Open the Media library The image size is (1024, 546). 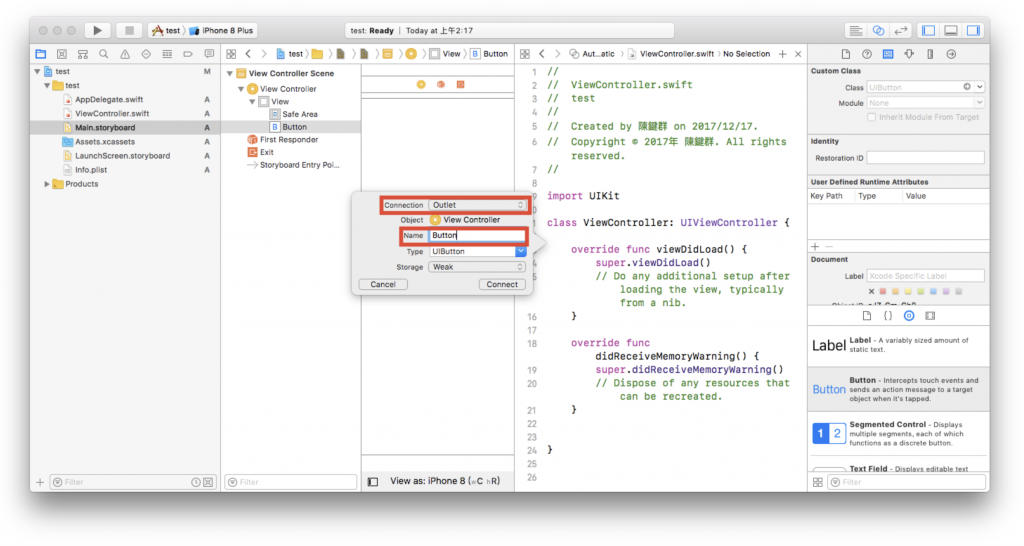click(x=930, y=315)
